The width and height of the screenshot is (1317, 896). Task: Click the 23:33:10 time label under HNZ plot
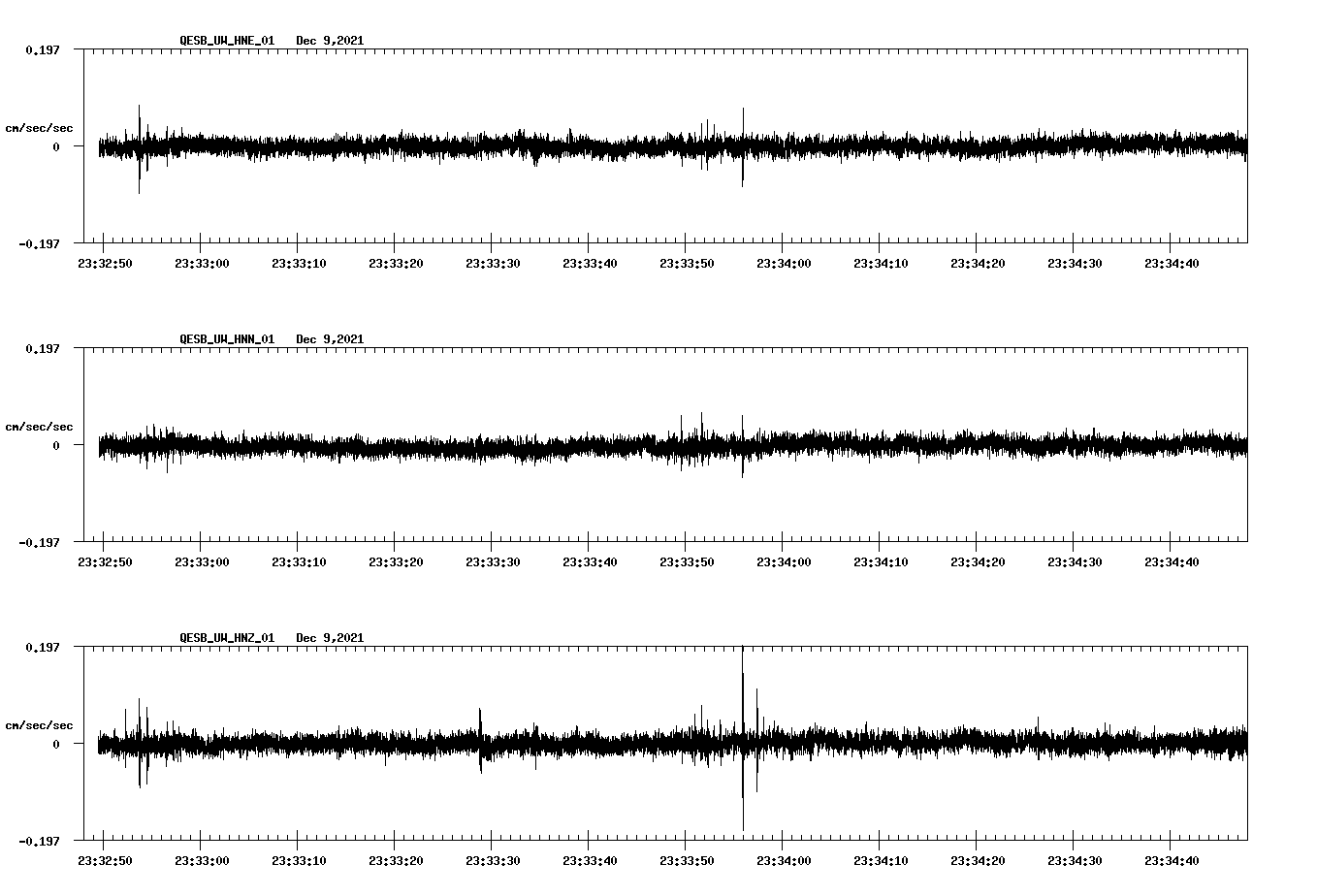(298, 861)
